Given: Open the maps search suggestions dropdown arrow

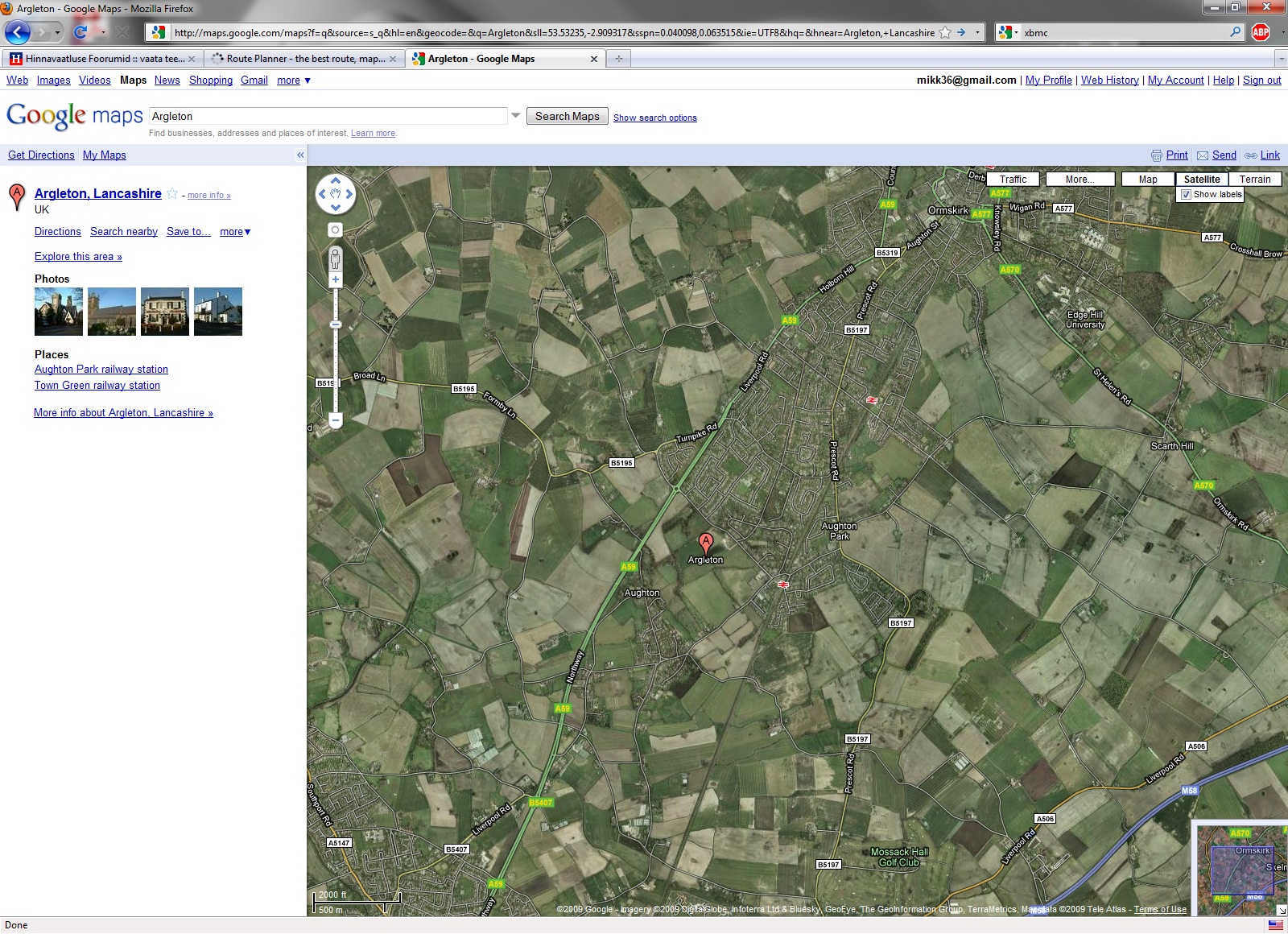Looking at the screenshot, I should 516,116.
